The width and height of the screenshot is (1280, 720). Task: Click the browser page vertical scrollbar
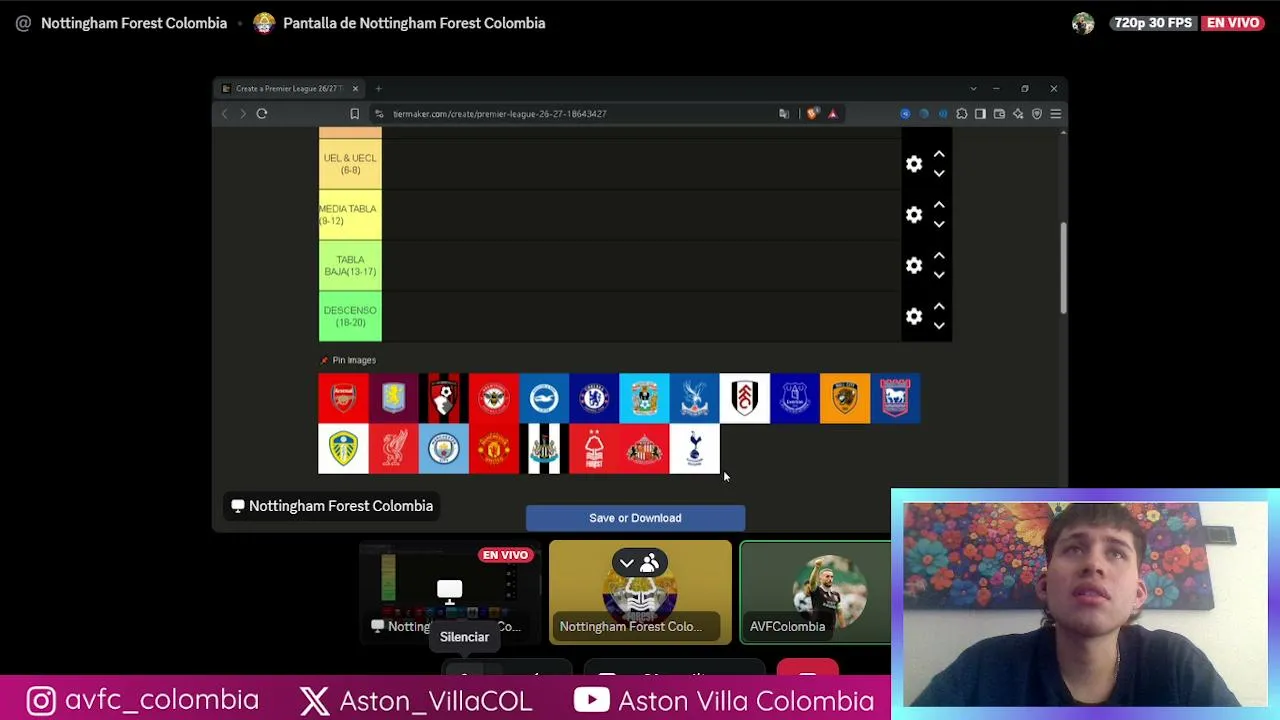1062,268
